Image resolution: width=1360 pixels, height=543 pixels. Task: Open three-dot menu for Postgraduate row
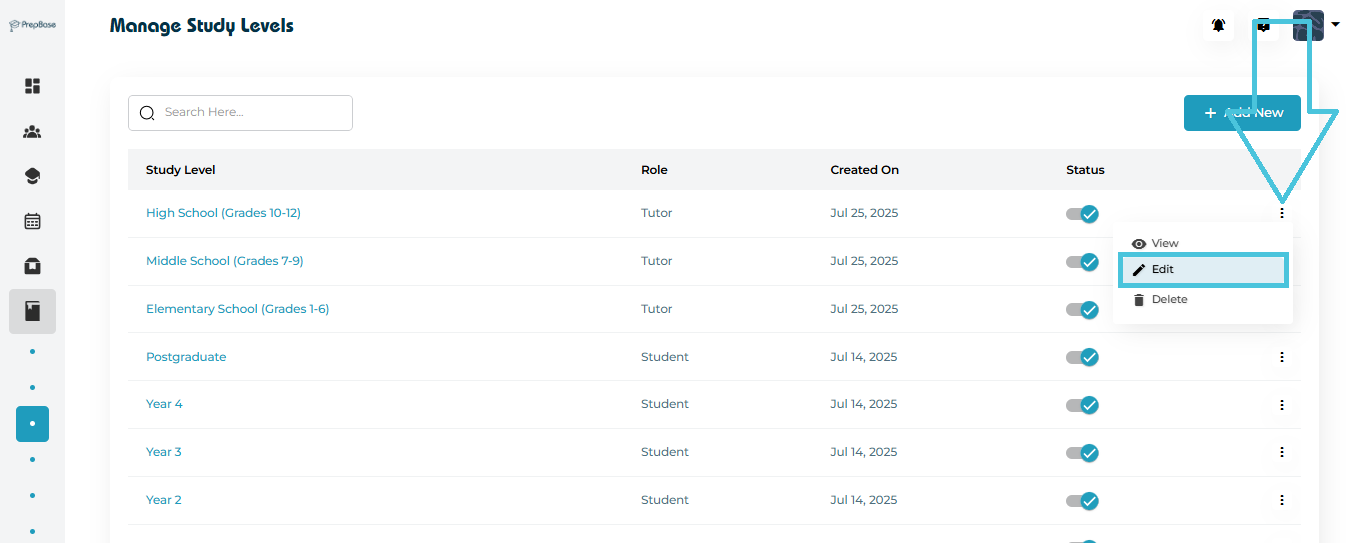pos(1281,357)
